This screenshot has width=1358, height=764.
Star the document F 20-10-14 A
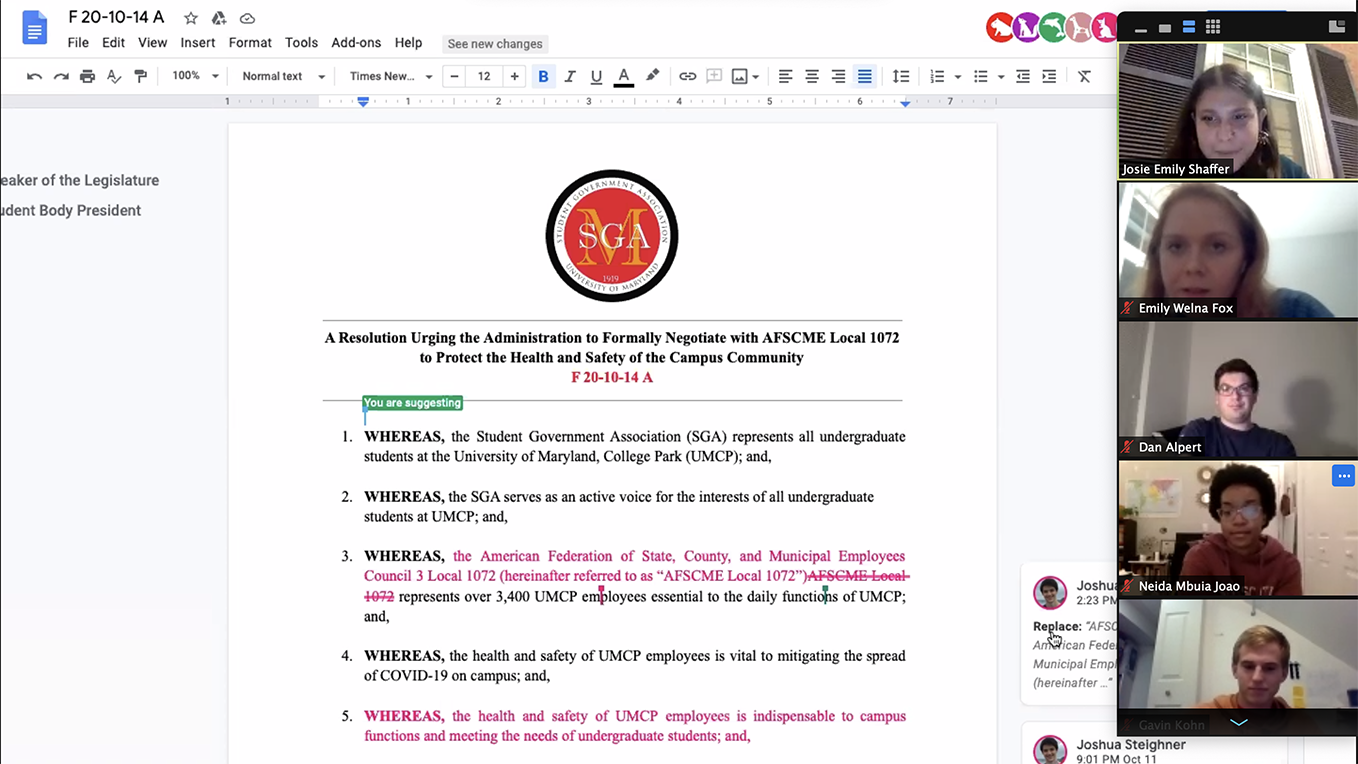190,19
